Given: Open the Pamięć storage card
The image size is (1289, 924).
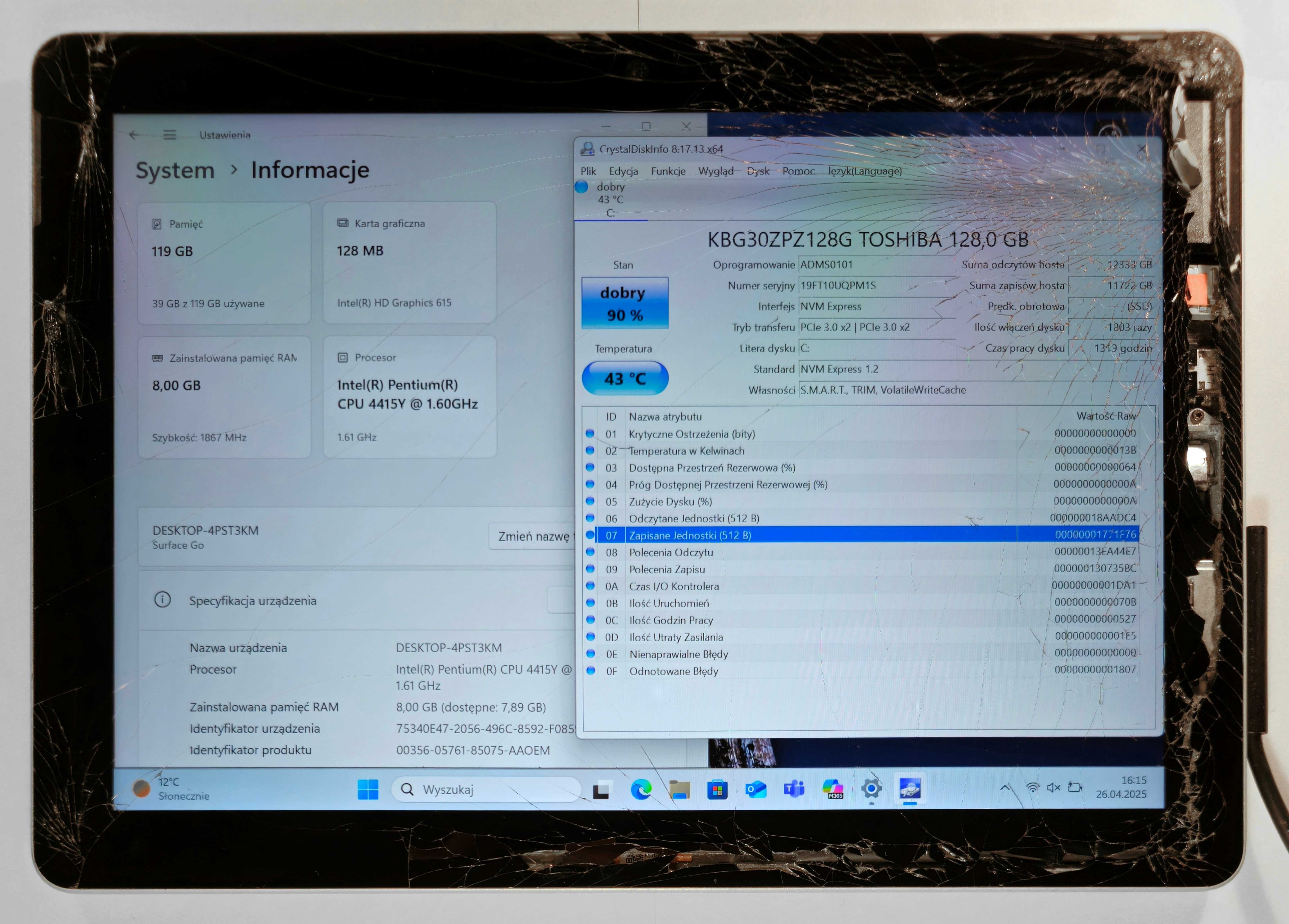Looking at the screenshot, I should point(225,263).
